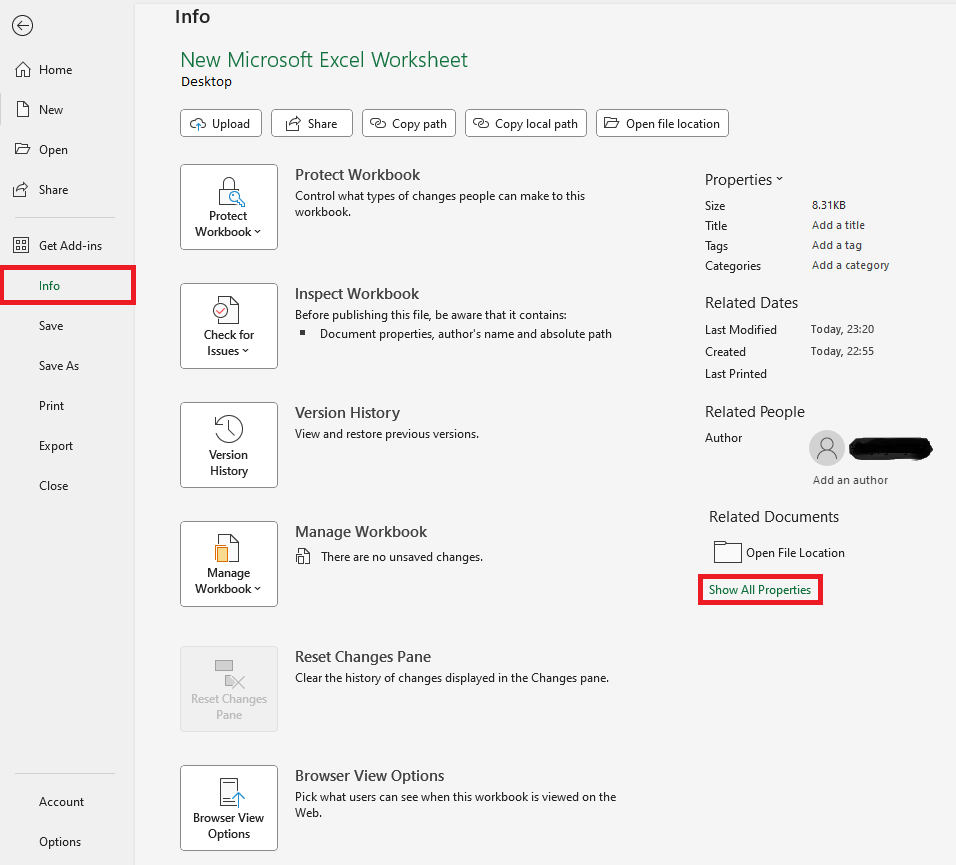Open the Protect Workbook dropdown
Screen dimensions: 956x865
pos(229,207)
